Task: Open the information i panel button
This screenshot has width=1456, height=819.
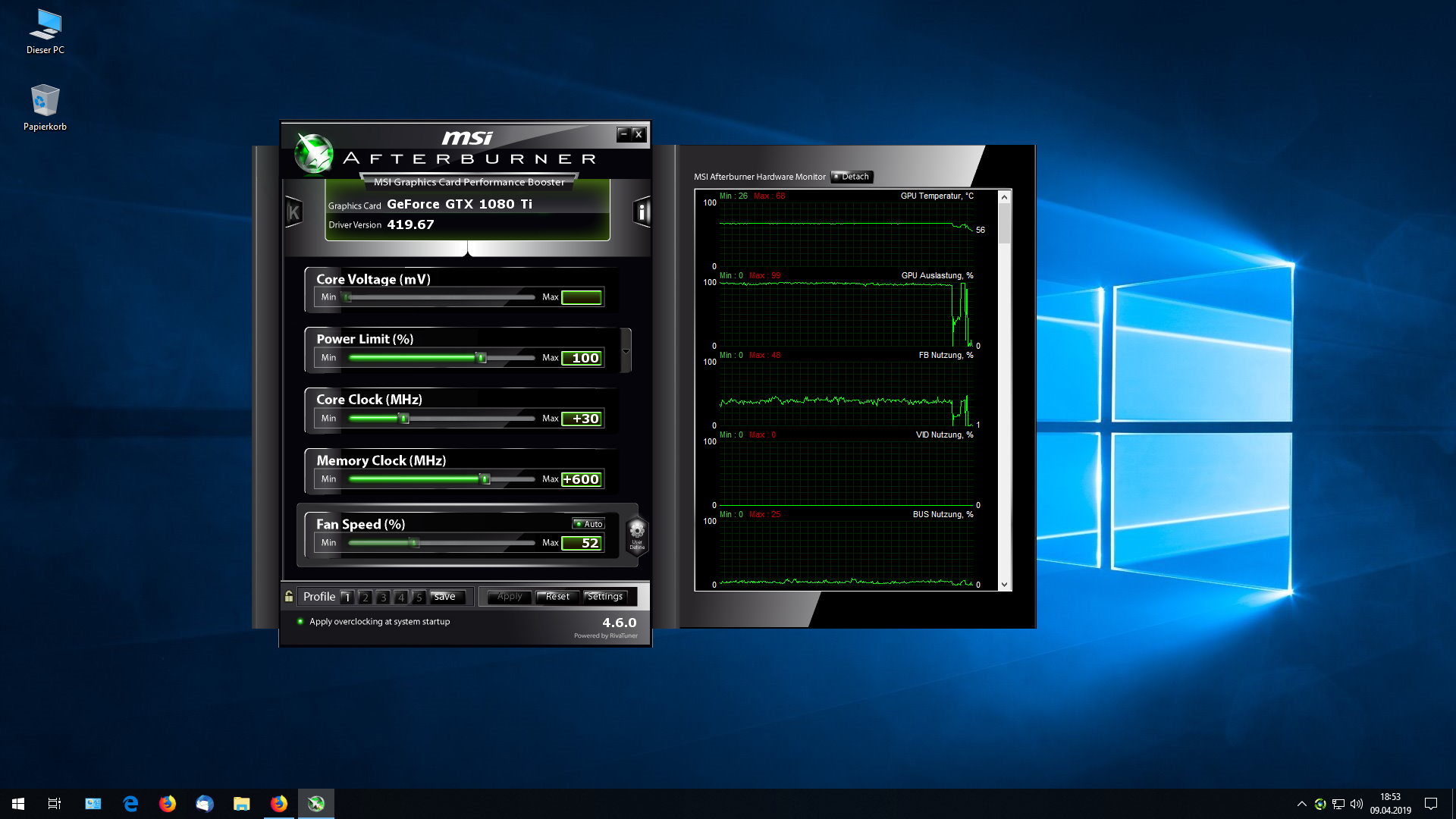Action: tap(642, 212)
